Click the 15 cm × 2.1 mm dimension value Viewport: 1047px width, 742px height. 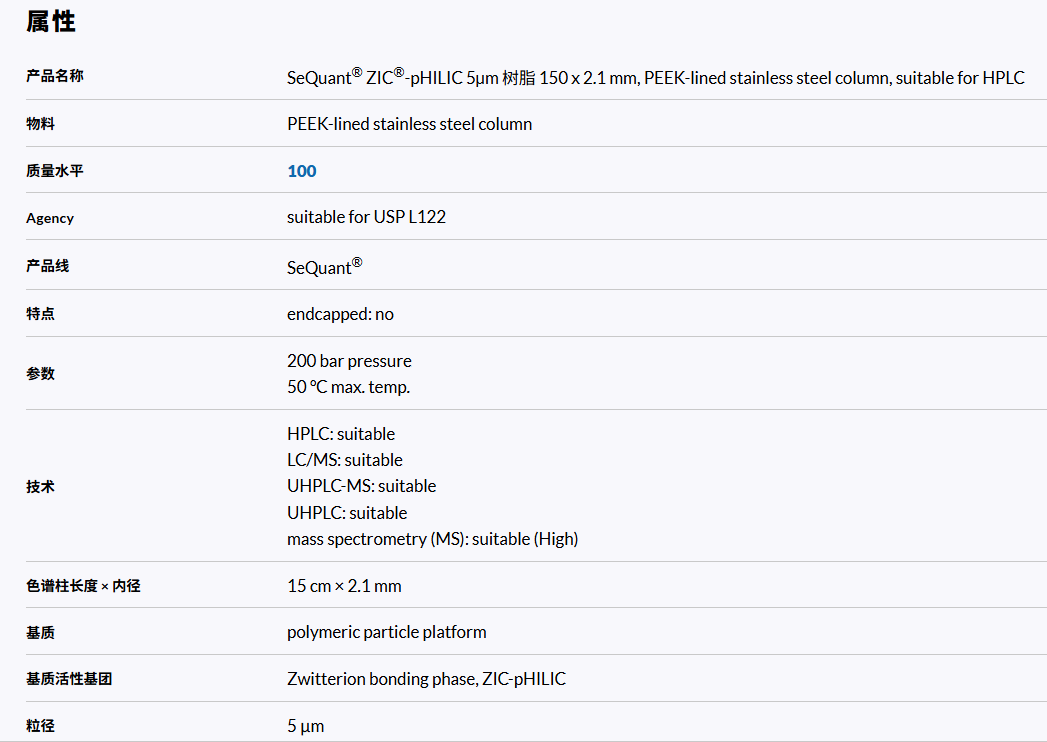[344, 586]
